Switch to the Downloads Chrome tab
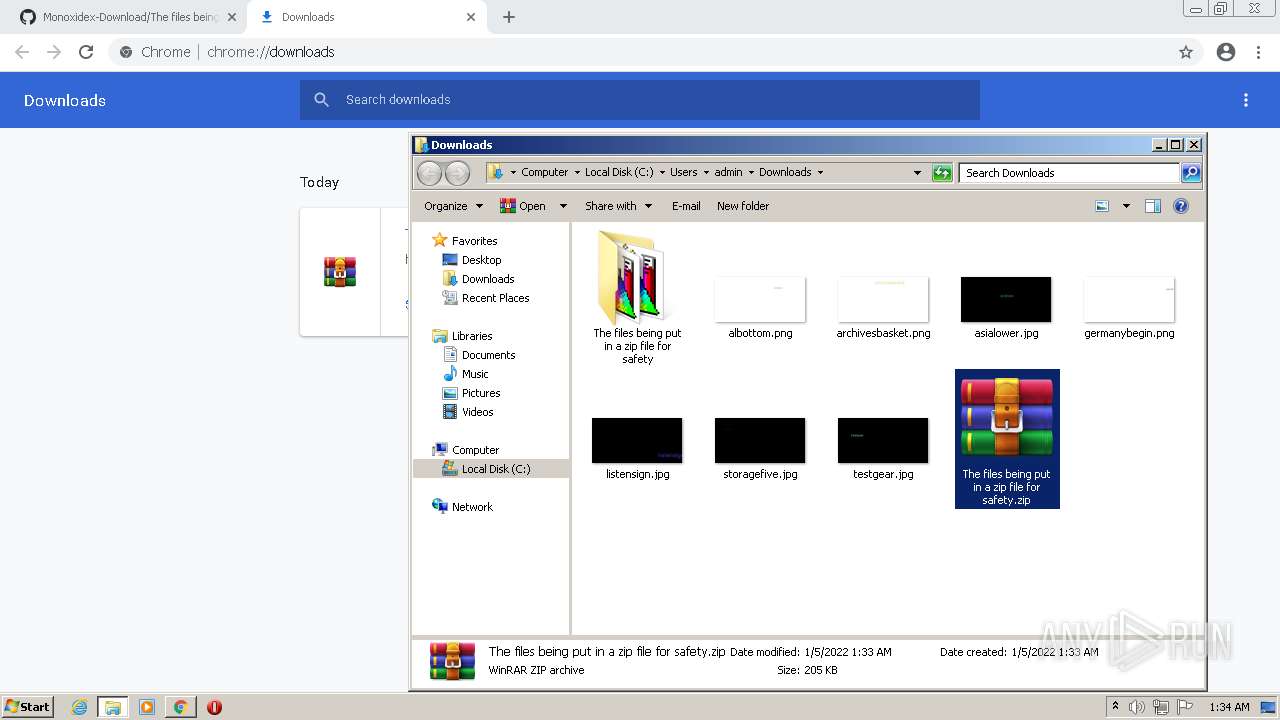 [x=366, y=17]
